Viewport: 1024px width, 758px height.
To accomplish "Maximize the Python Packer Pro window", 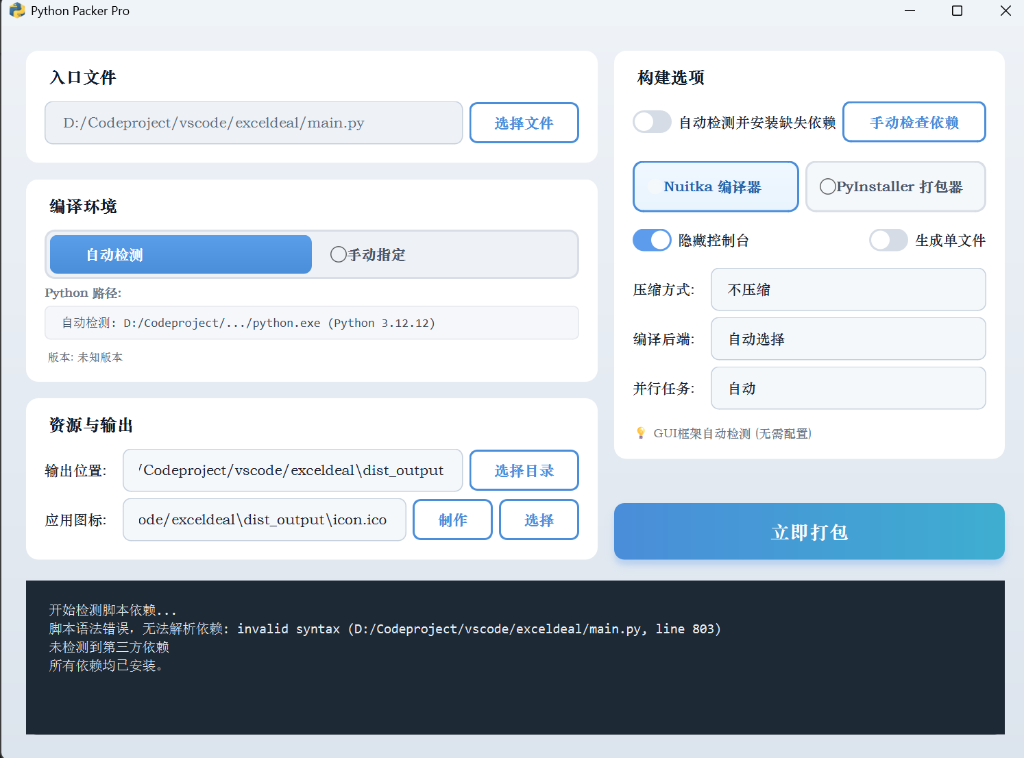I will point(957,10).
